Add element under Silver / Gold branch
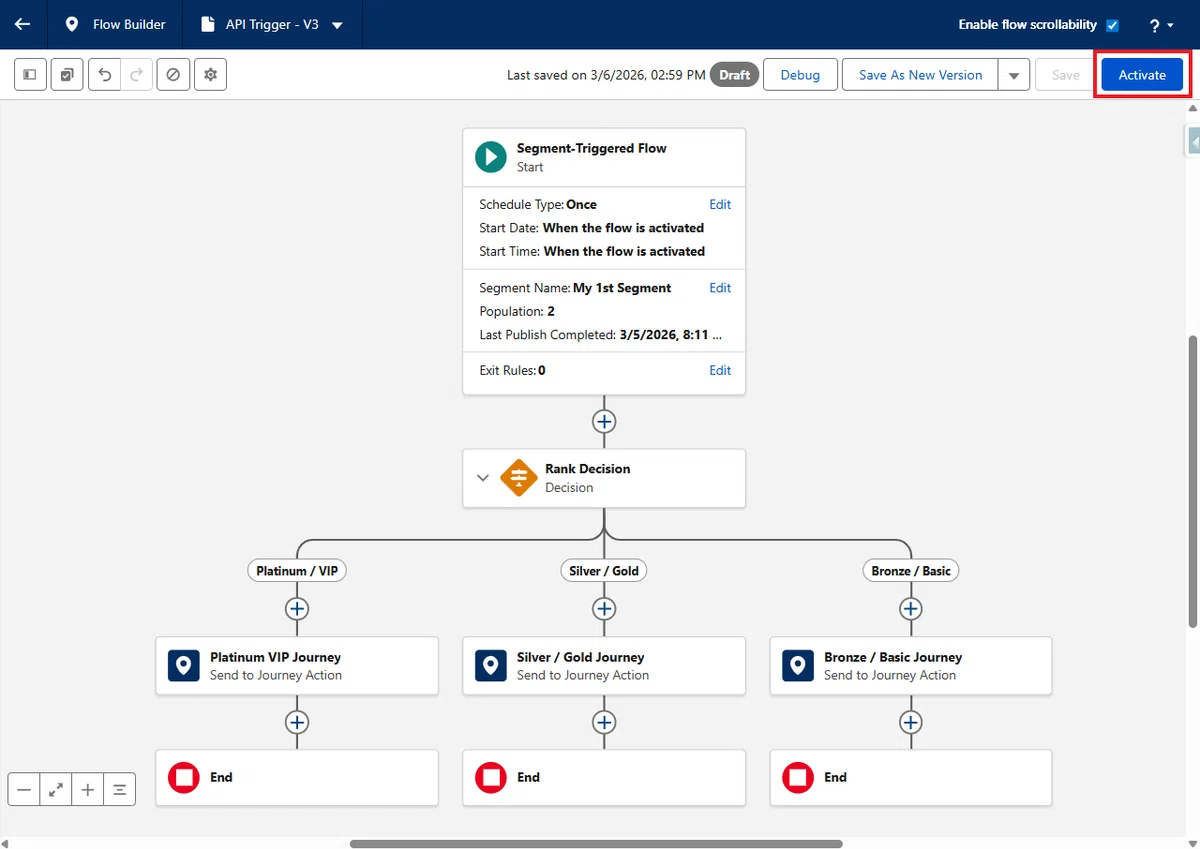 click(x=604, y=609)
